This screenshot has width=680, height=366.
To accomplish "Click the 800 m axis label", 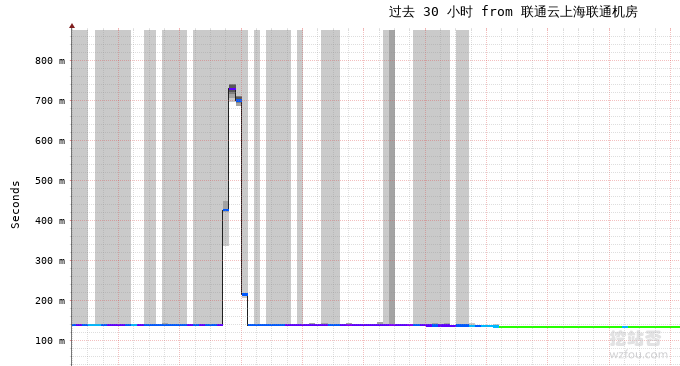I will [50, 61].
